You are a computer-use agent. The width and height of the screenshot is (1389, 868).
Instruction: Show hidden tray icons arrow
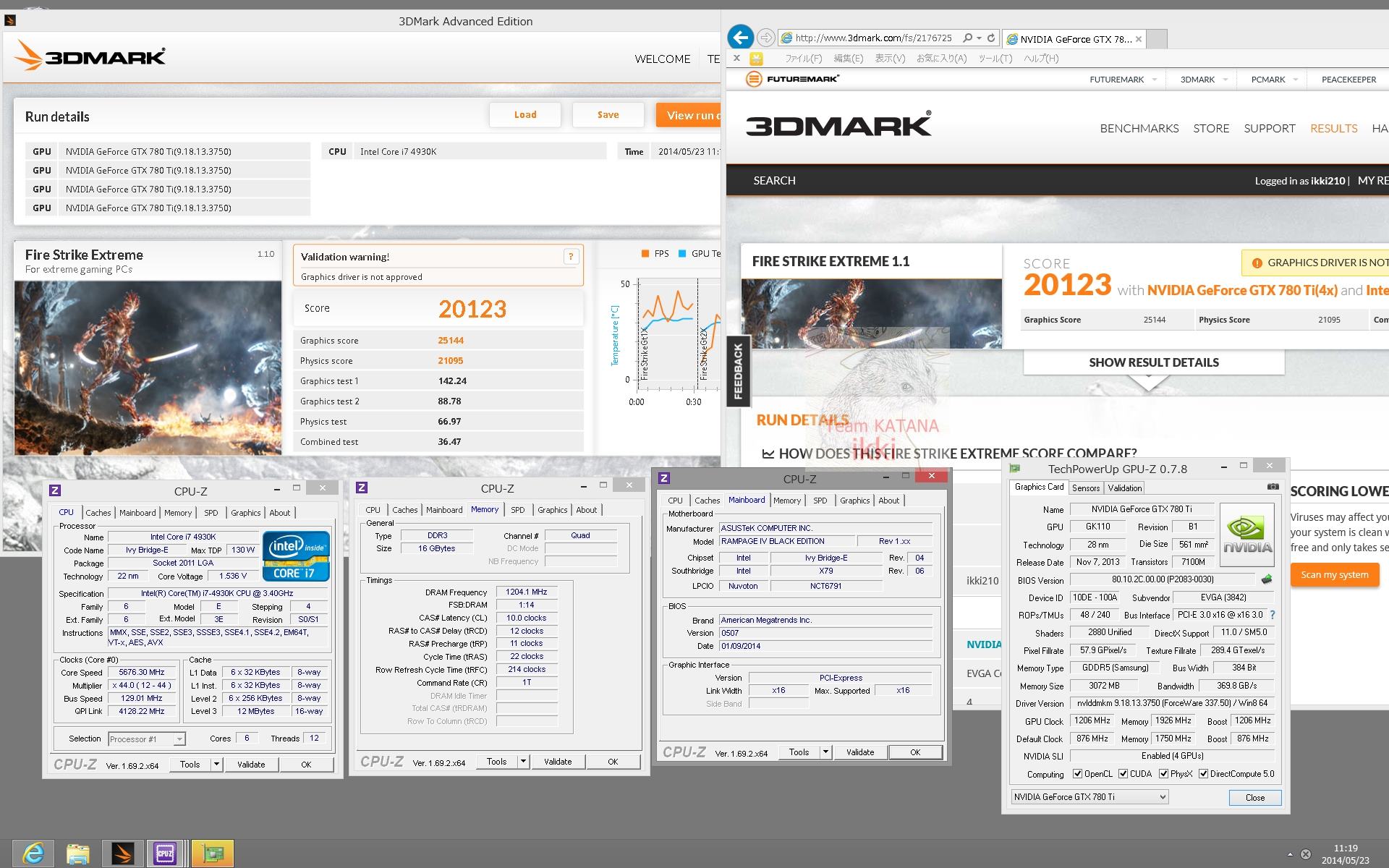click(x=1290, y=854)
